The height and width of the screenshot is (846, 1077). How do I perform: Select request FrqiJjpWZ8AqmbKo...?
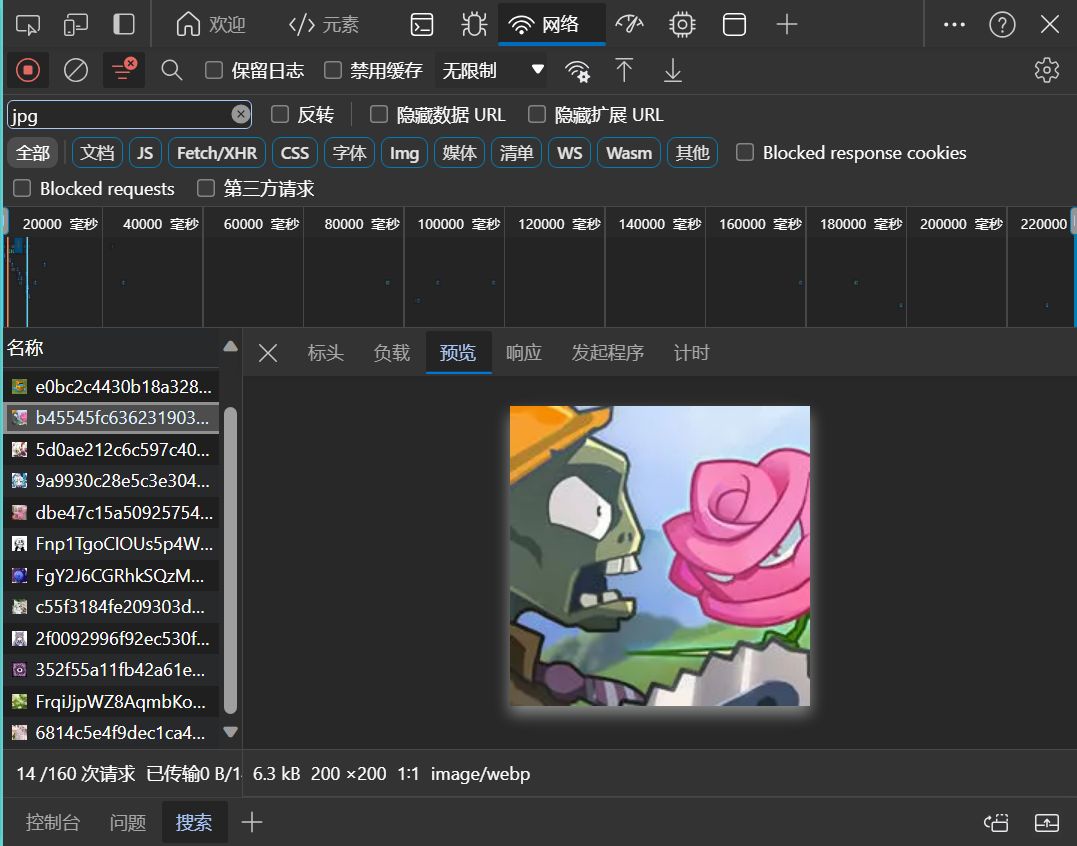click(x=112, y=701)
